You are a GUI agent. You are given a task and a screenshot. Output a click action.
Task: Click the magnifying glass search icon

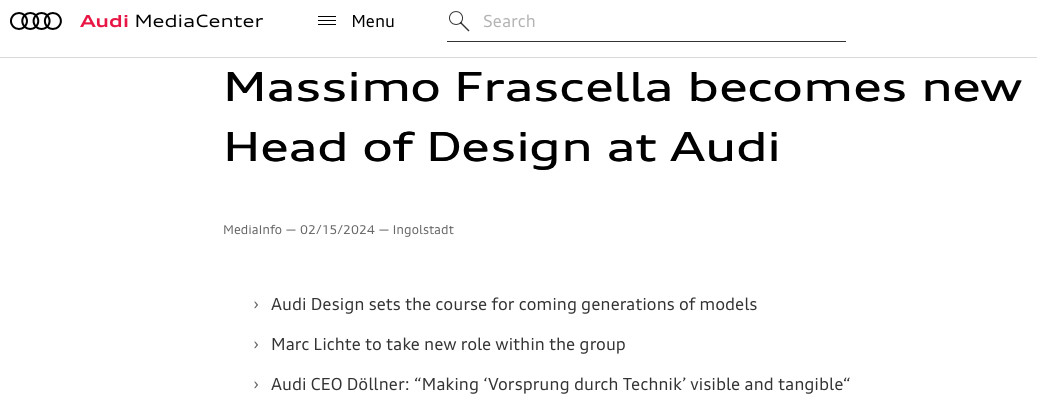[458, 21]
